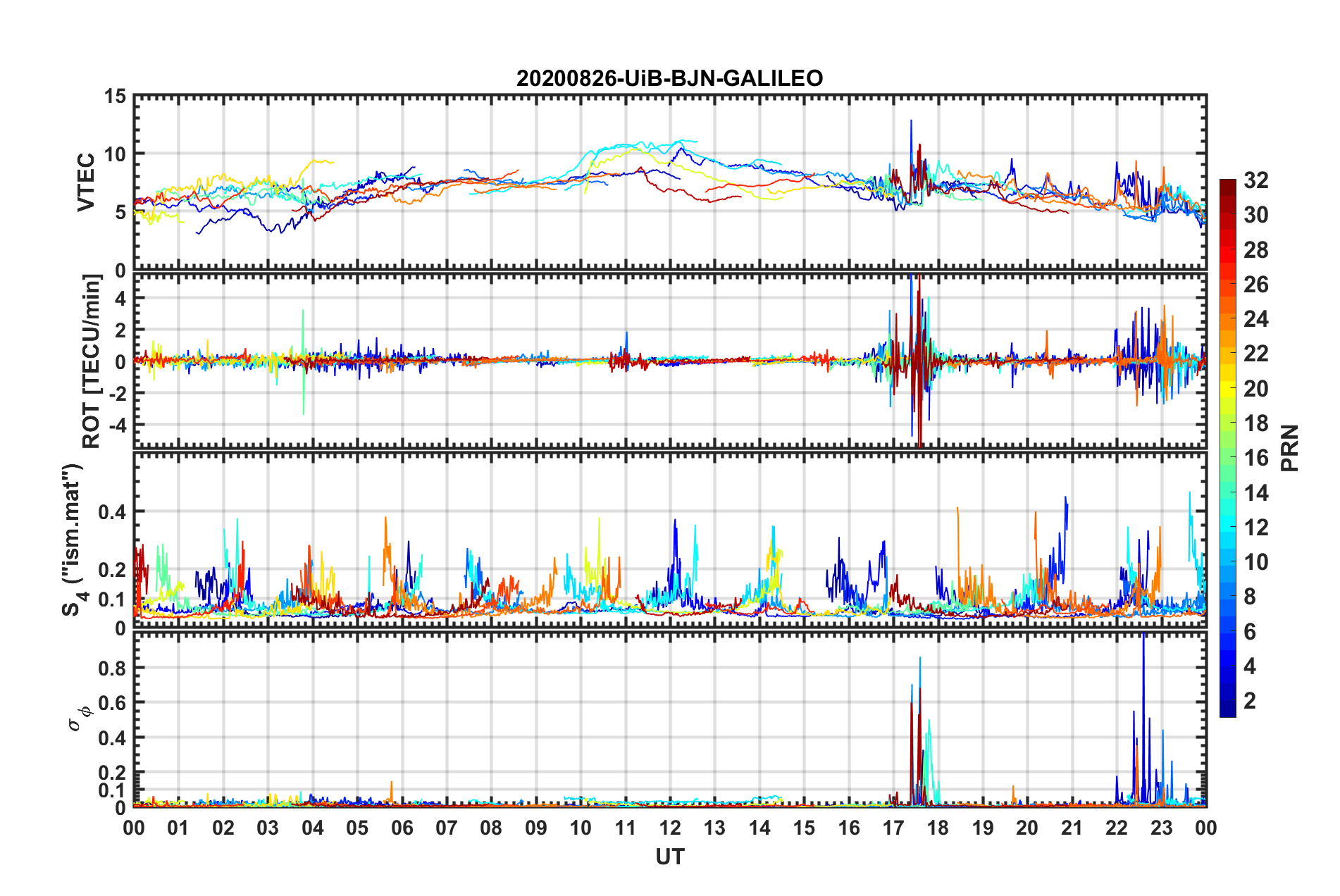Viewport: 1340px width, 896px height.
Task: Click x-axis tick label 20
Action: 1027,828
